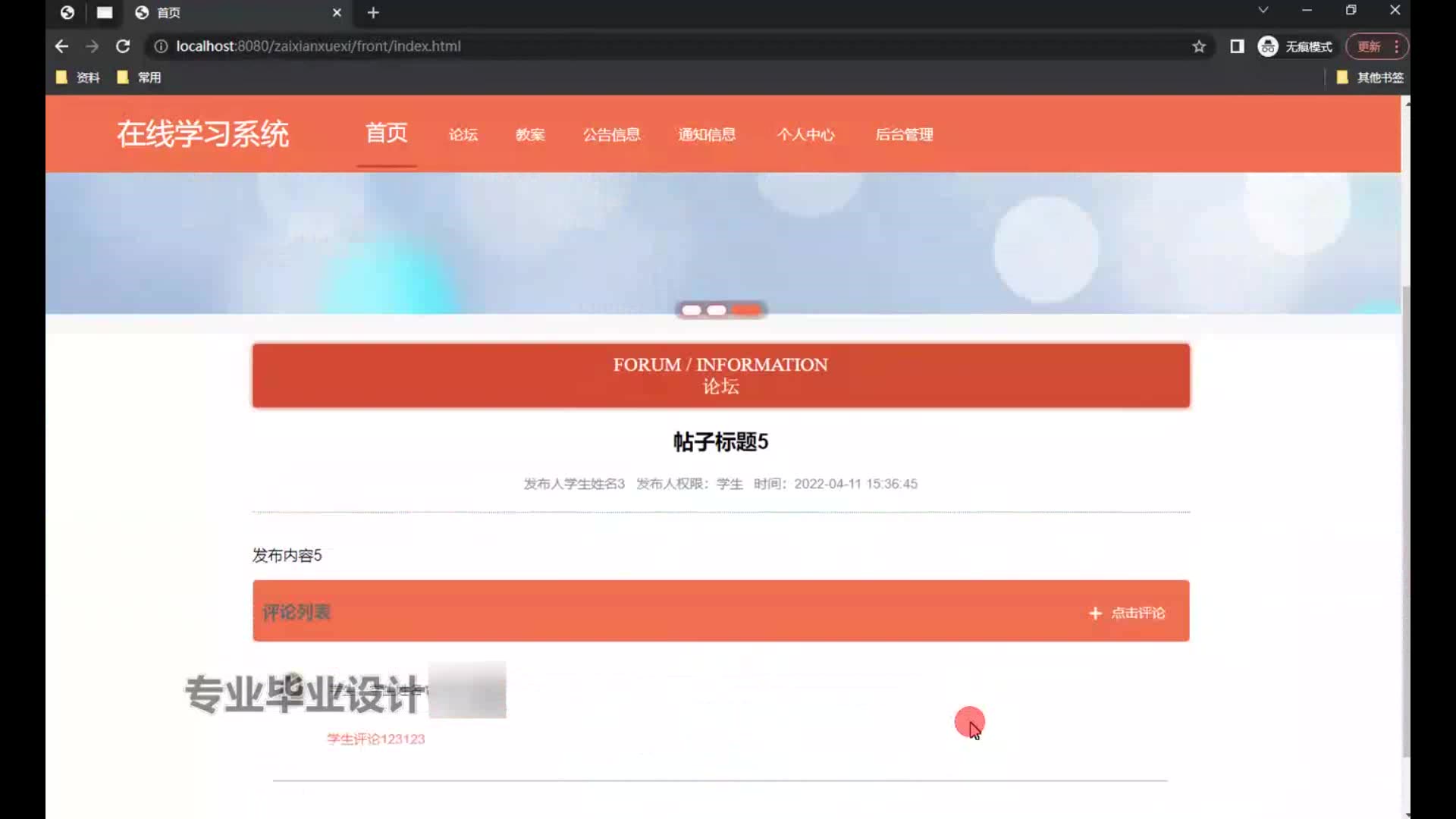Image resolution: width=1456 pixels, height=819 pixels.
Task: Open a new browser tab
Action: (373, 13)
